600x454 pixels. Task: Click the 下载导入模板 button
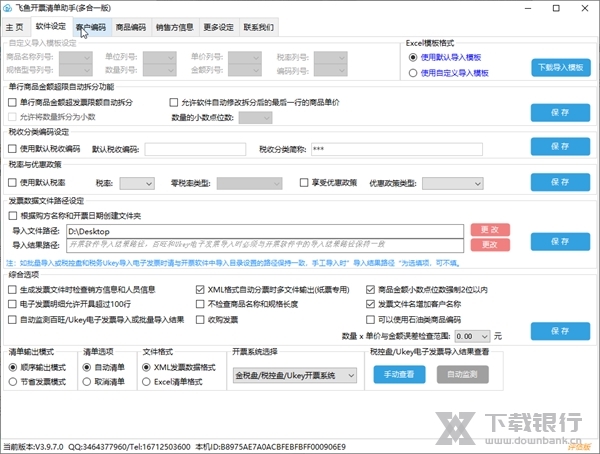coord(561,68)
